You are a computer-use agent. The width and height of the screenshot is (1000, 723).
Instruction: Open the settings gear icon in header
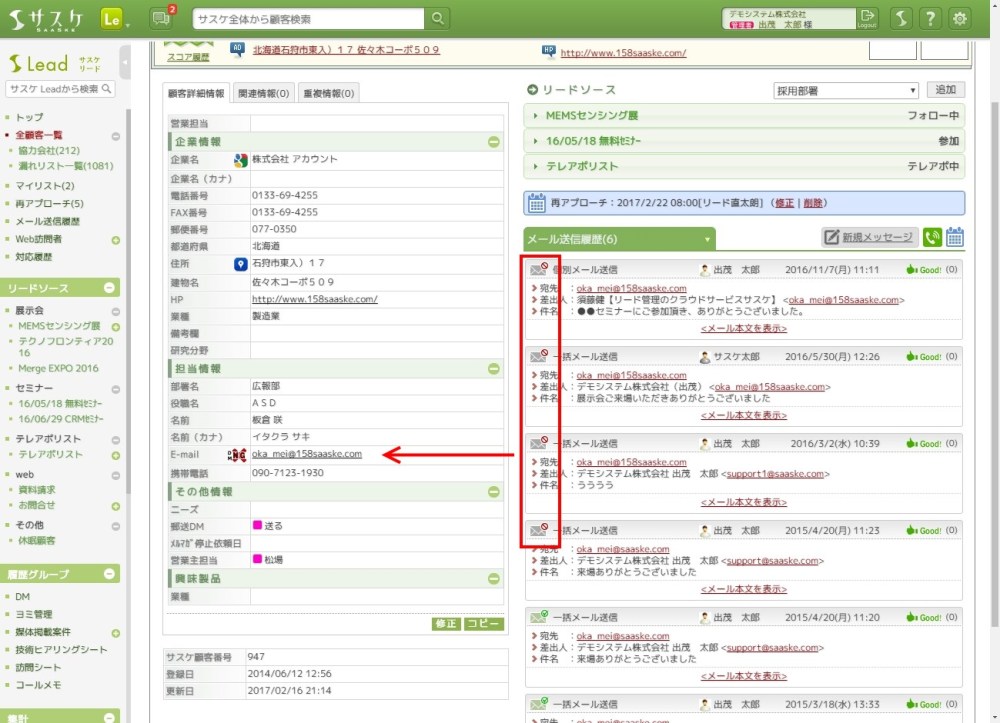(960, 19)
